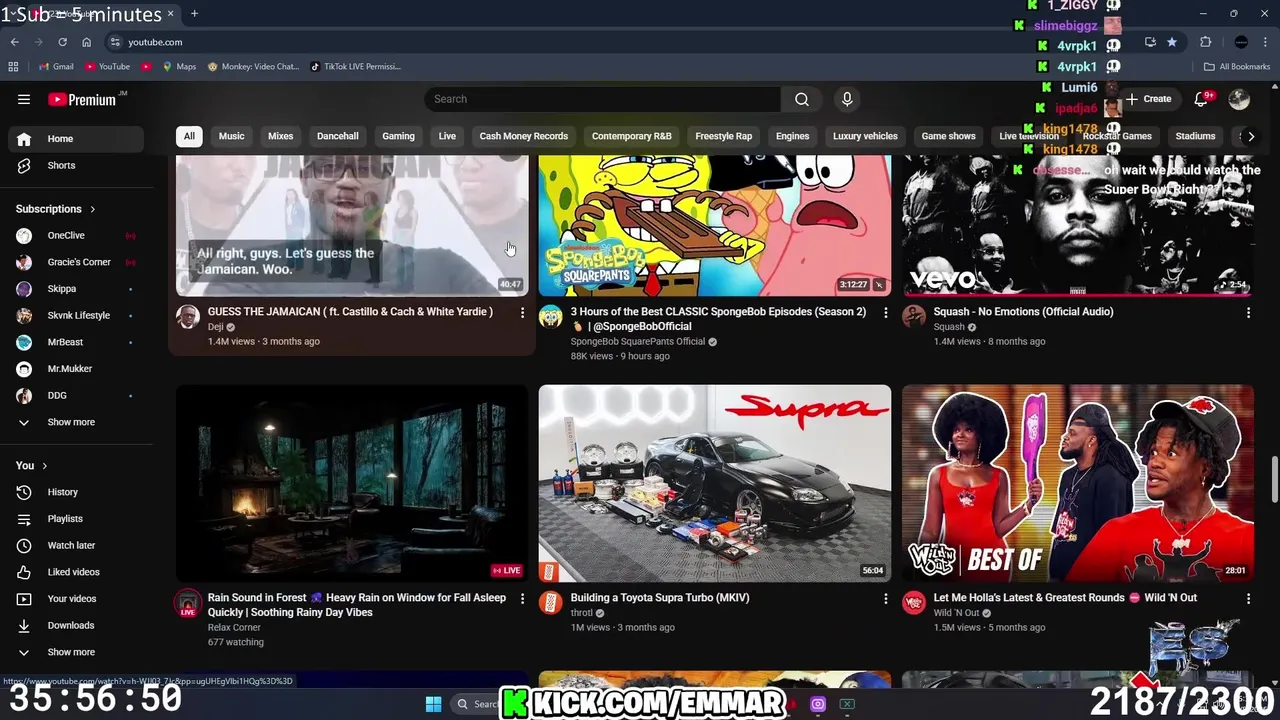This screenshot has width=1280, height=720.
Task: Open Building a Toyota Supra Turbo title
Action: click(660, 598)
